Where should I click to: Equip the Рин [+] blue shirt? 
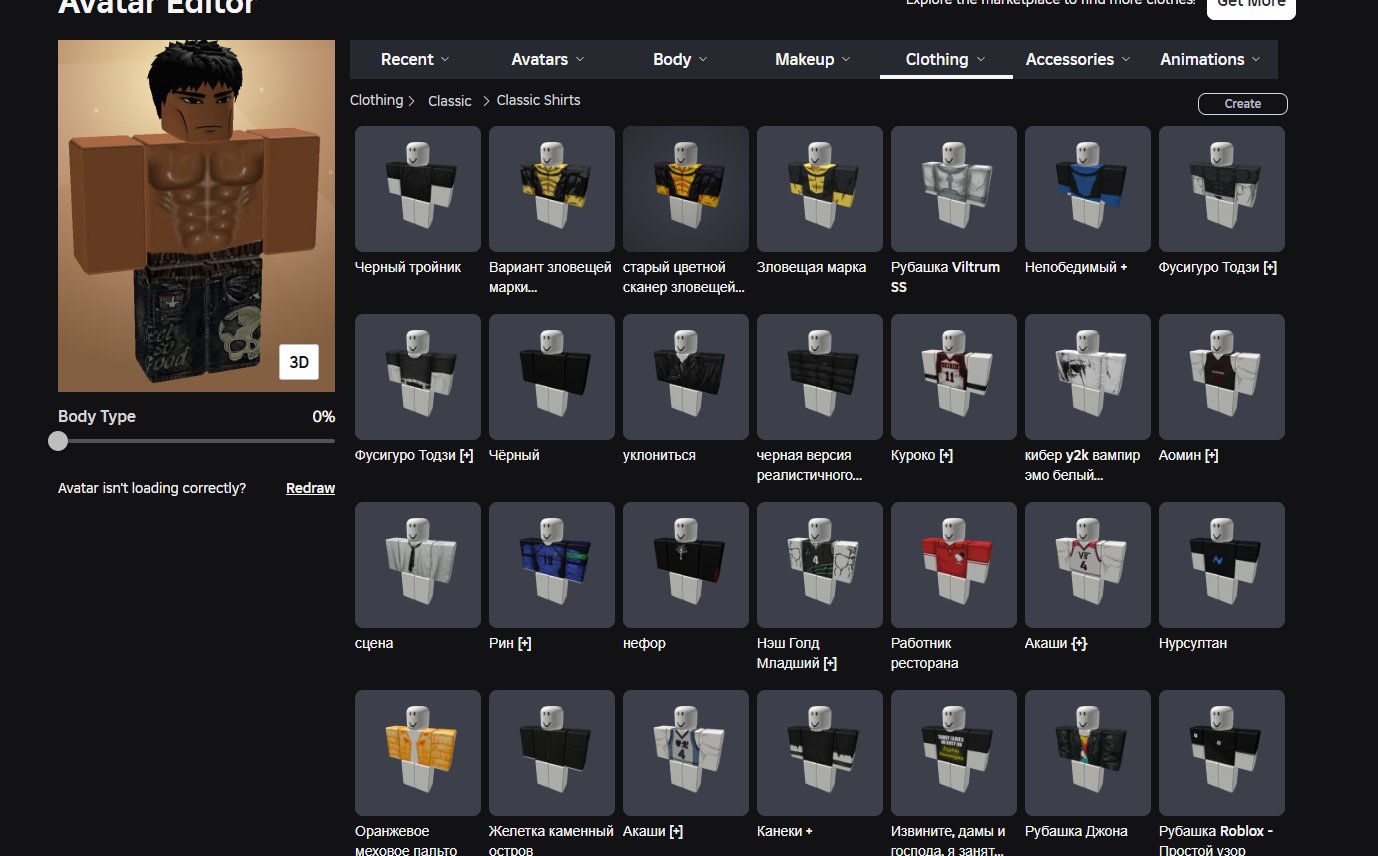tap(552, 565)
